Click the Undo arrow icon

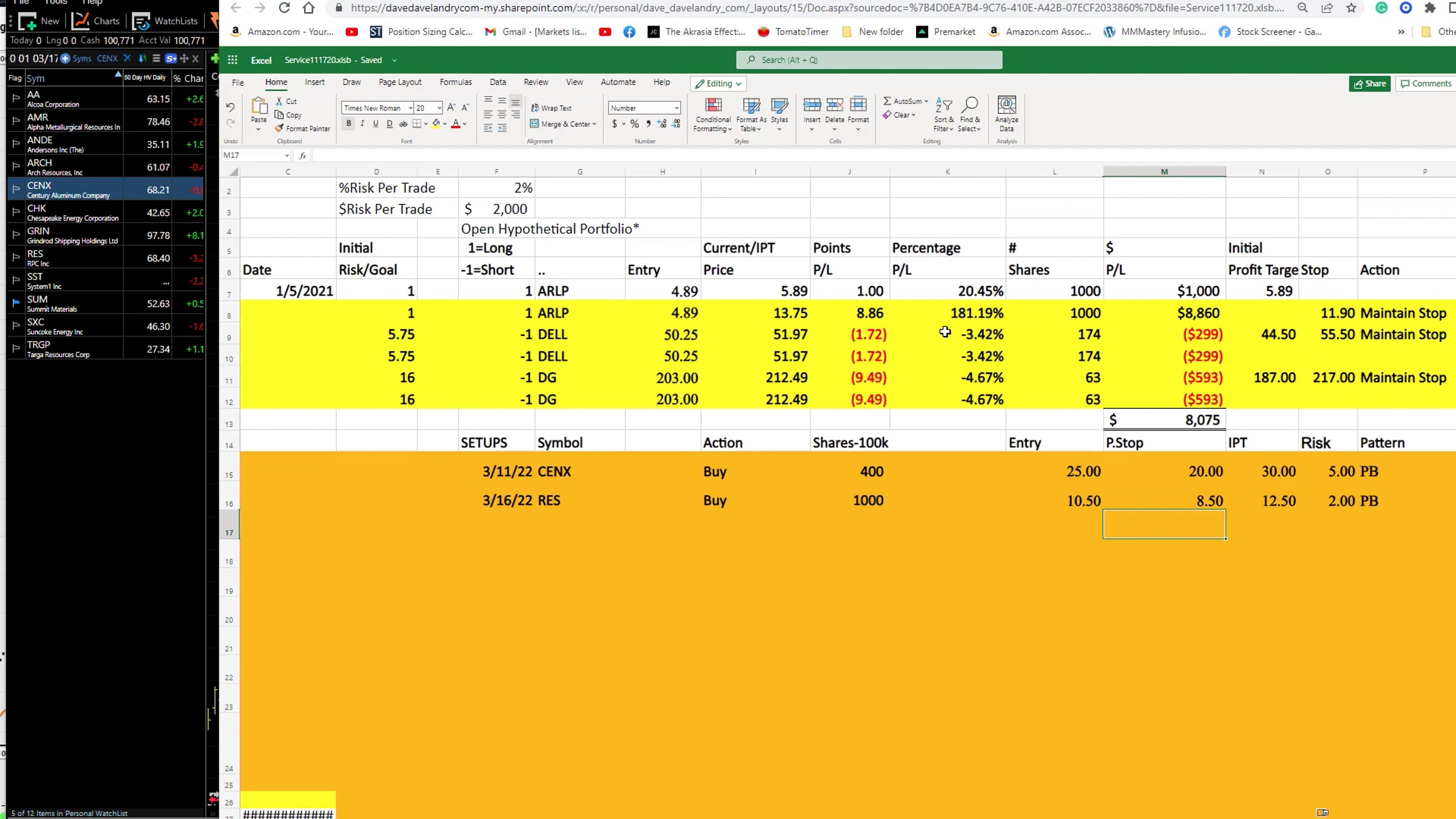coord(230,107)
